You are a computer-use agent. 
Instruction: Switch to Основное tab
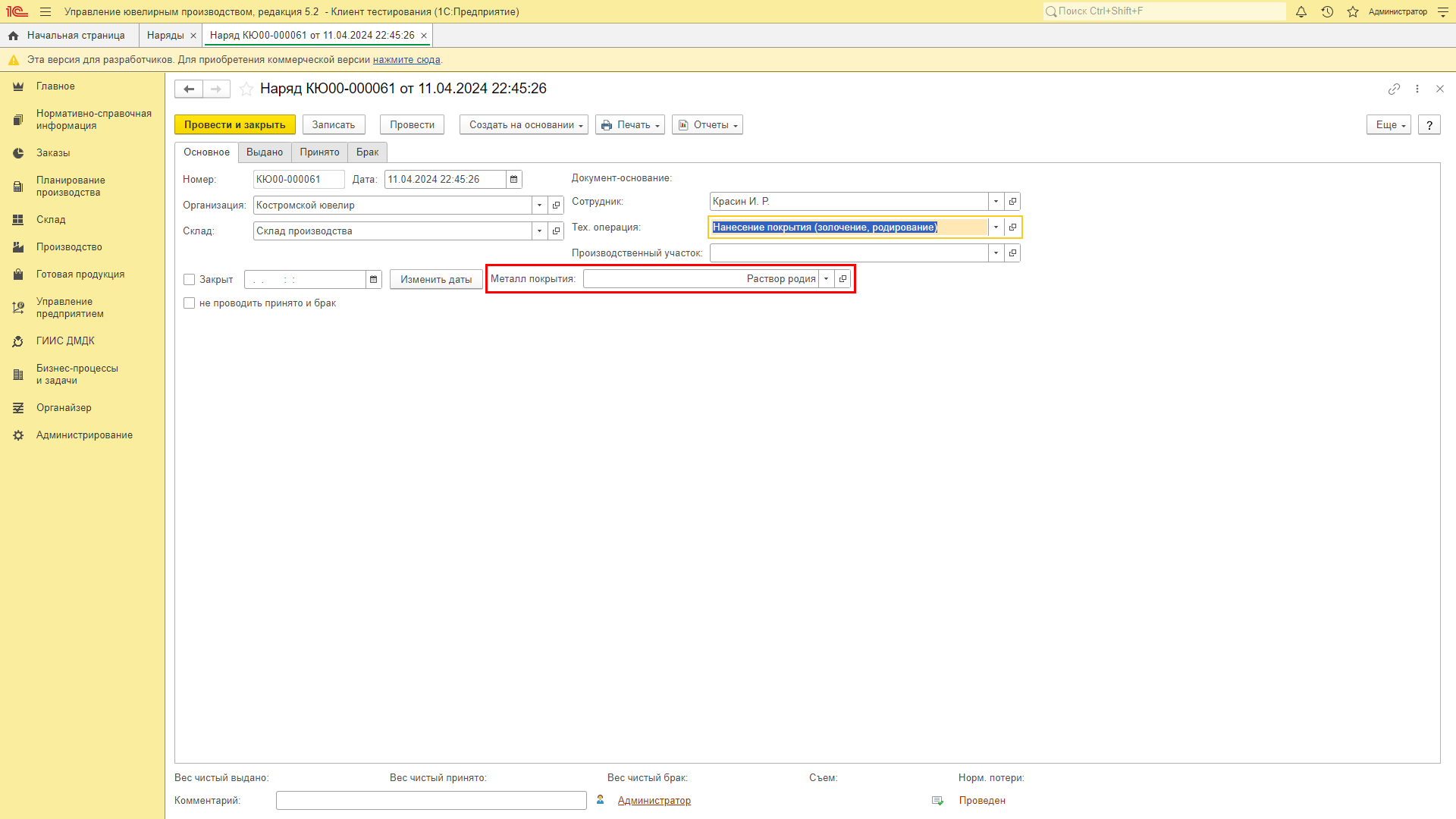[x=206, y=152]
